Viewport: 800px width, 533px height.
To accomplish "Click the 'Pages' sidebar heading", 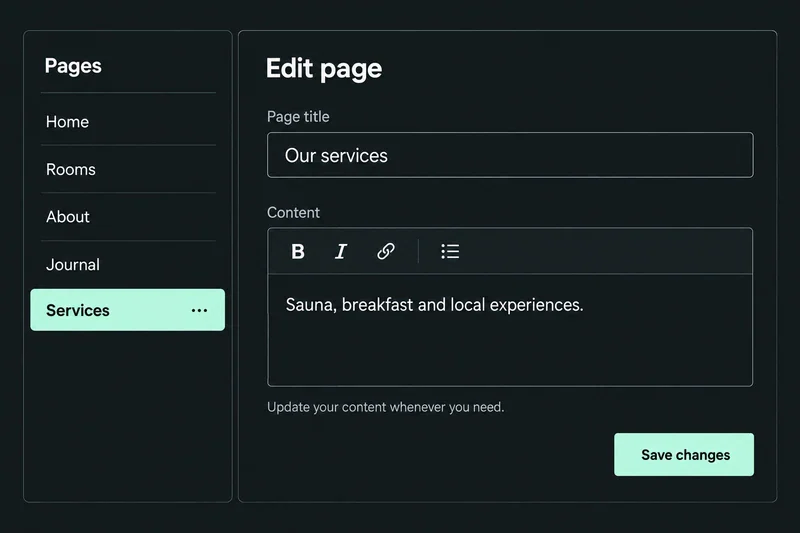I will click(73, 66).
